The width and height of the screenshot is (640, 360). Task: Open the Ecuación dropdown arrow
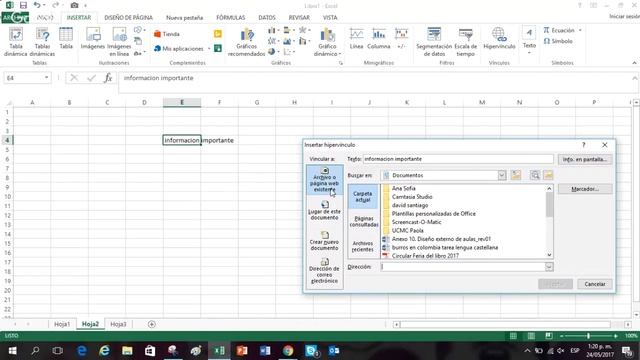pyautogui.click(x=580, y=30)
